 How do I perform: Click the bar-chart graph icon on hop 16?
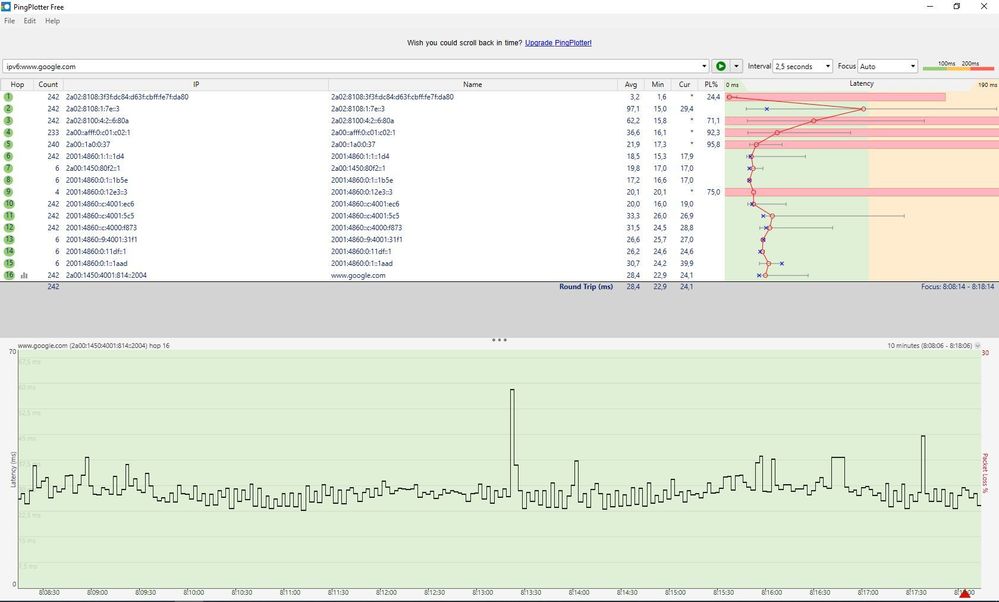coord(24,275)
